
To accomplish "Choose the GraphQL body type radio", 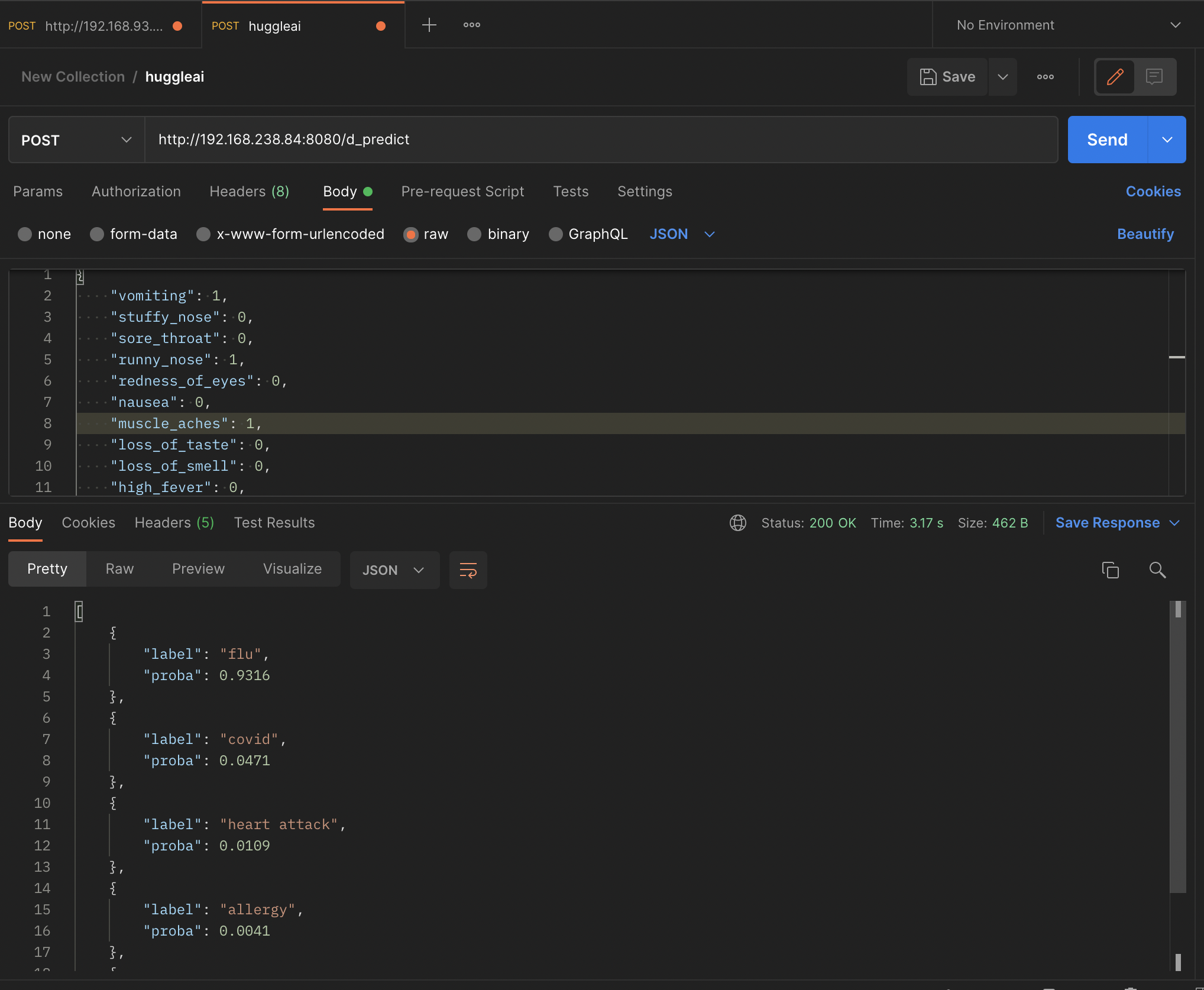I will 555,234.
